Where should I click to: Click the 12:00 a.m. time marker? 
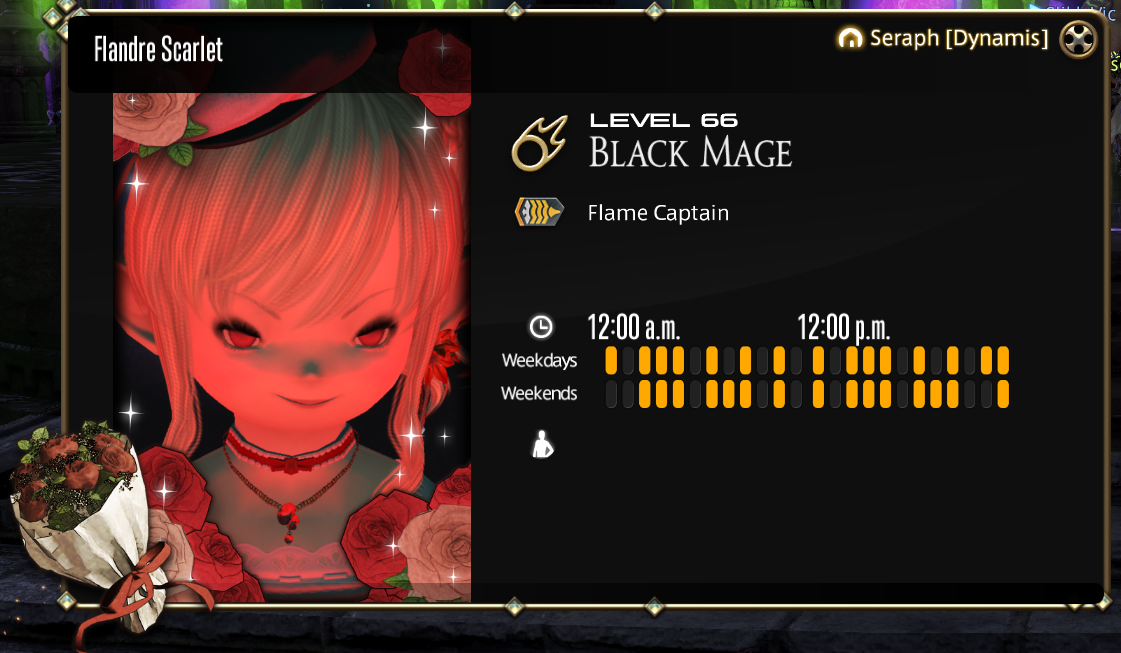[x=633, y=328]
